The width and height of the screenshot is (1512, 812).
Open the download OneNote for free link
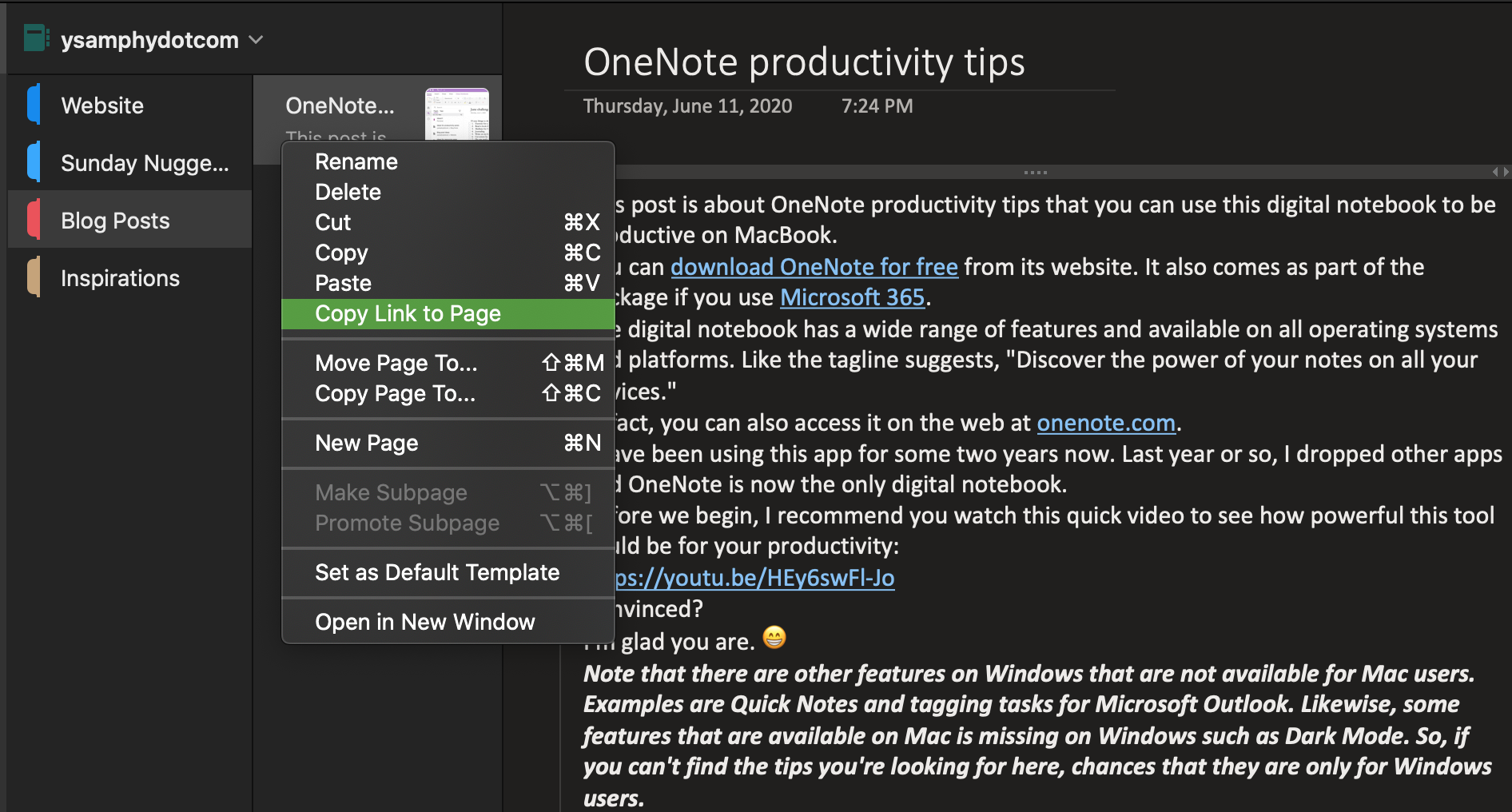814,267
